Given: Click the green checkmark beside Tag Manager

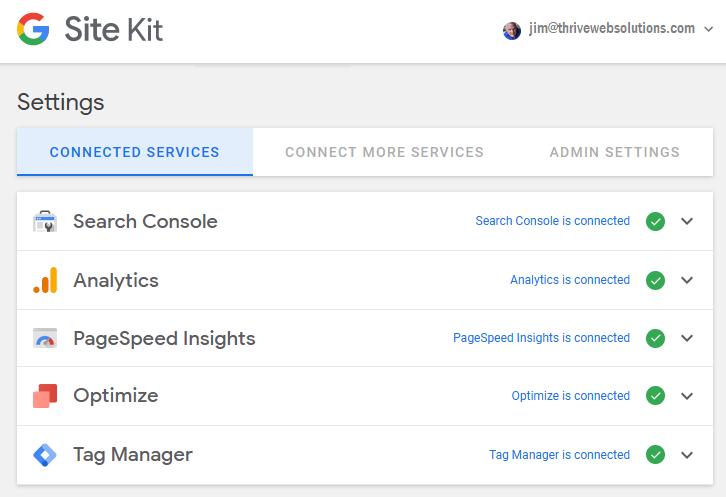Looking at the screenshot, I should coord(655,455).
